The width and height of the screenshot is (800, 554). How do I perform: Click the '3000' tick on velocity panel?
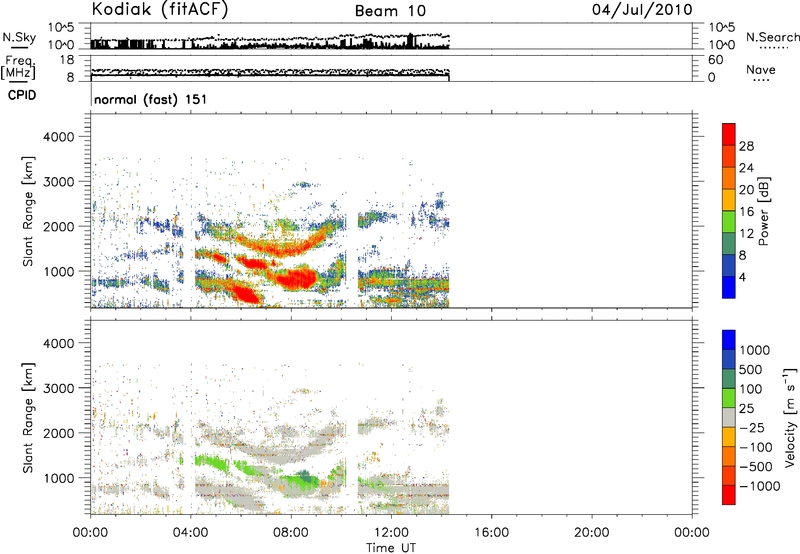(x=59, y=388)
